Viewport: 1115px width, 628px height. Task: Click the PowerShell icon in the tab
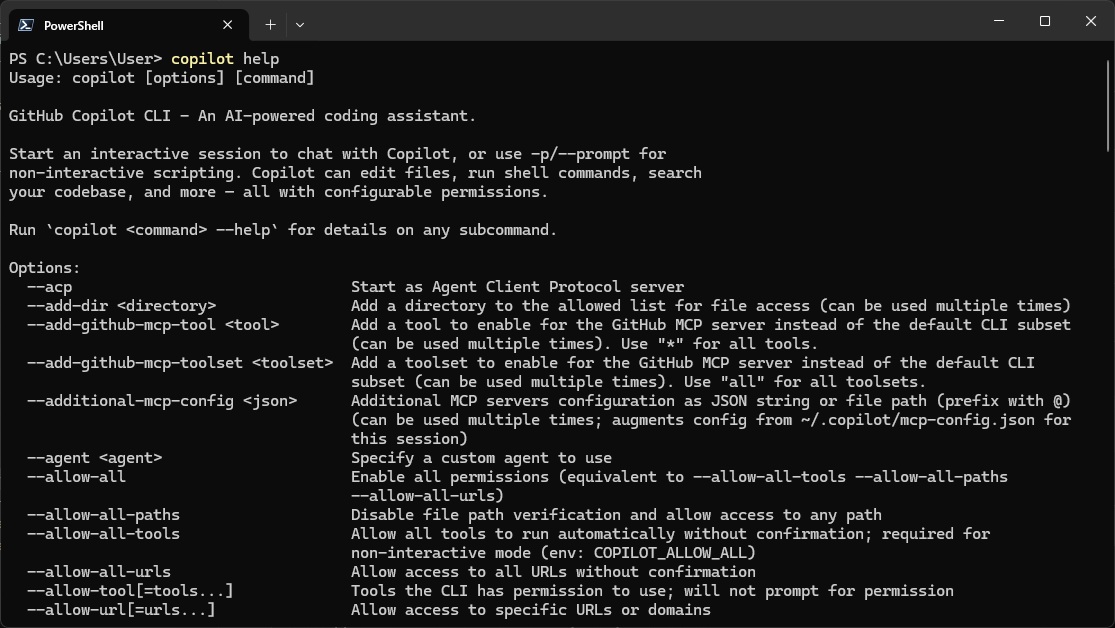coord(27,25)
